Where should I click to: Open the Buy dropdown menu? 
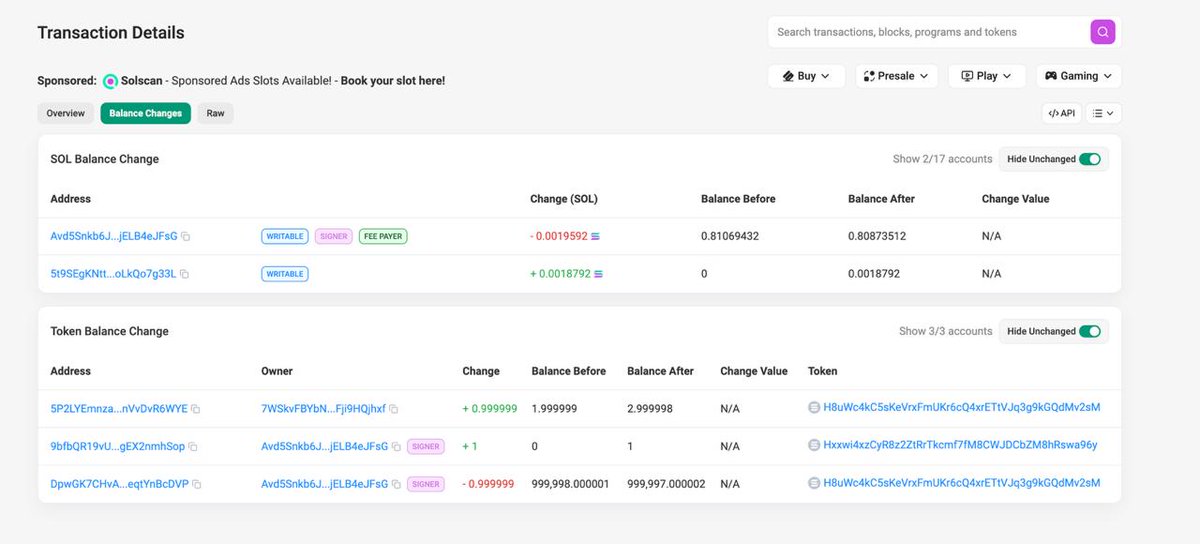coord(806,76)
